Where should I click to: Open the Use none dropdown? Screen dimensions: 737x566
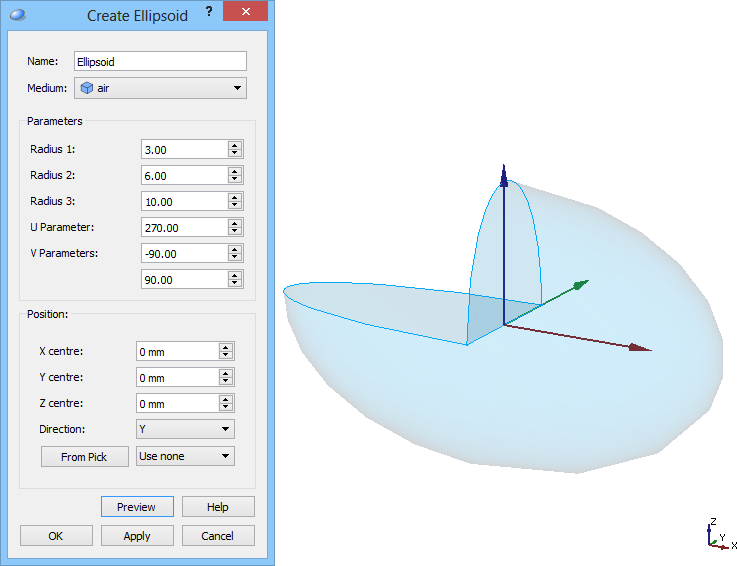(185, 456)
